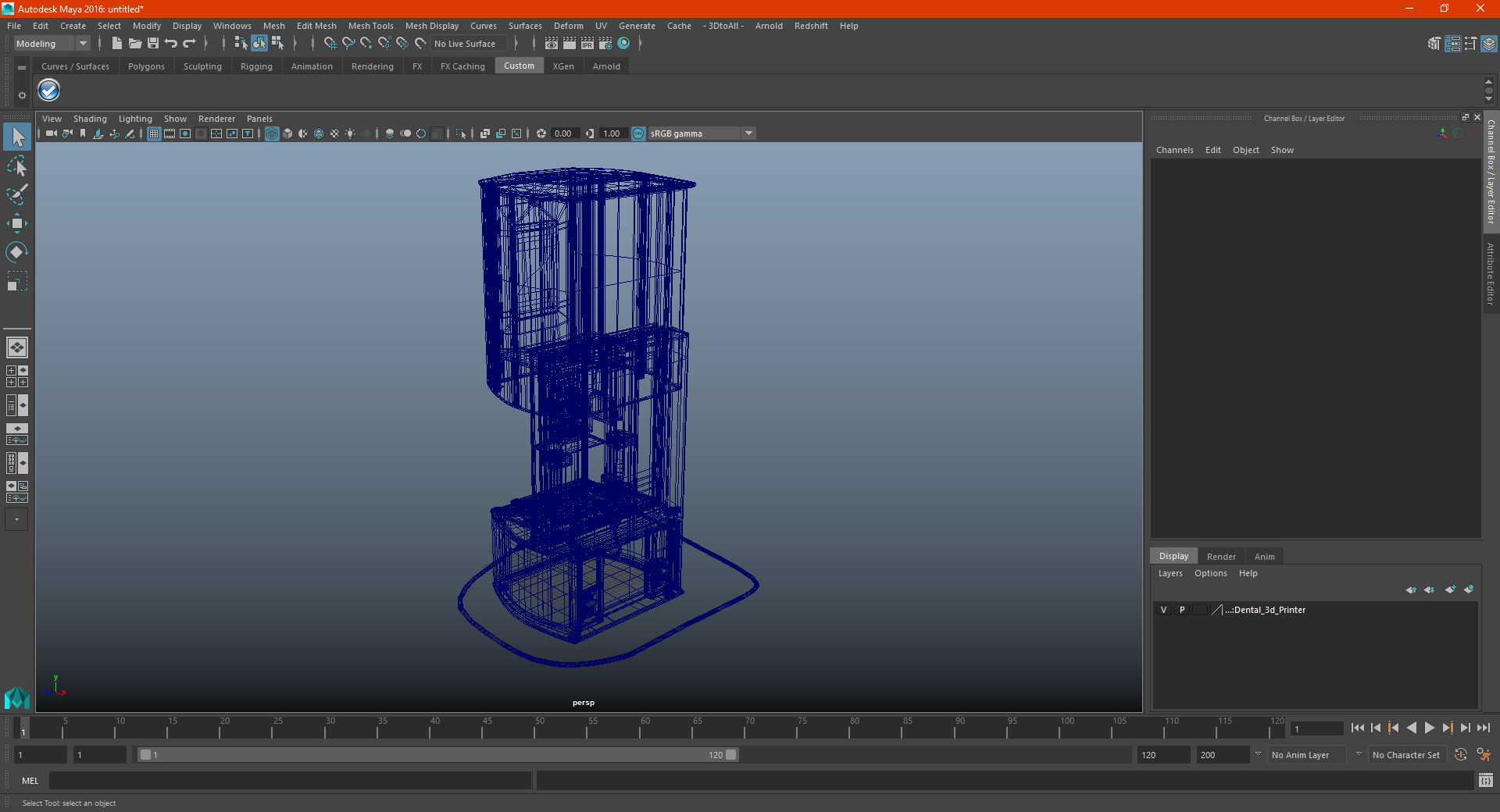
Task: Click the MEL command line input
Action: [x=290, y=781]
